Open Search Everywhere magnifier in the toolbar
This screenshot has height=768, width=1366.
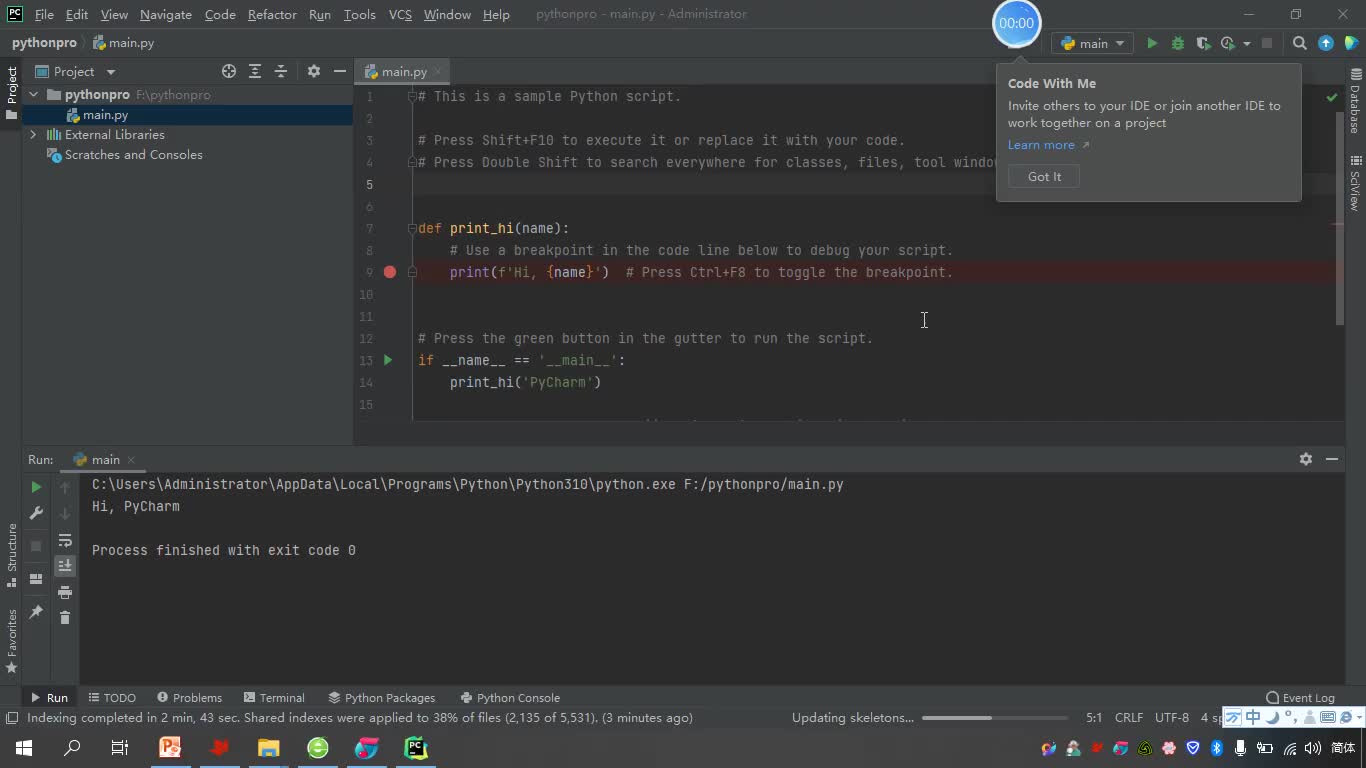coord(1299,43)
